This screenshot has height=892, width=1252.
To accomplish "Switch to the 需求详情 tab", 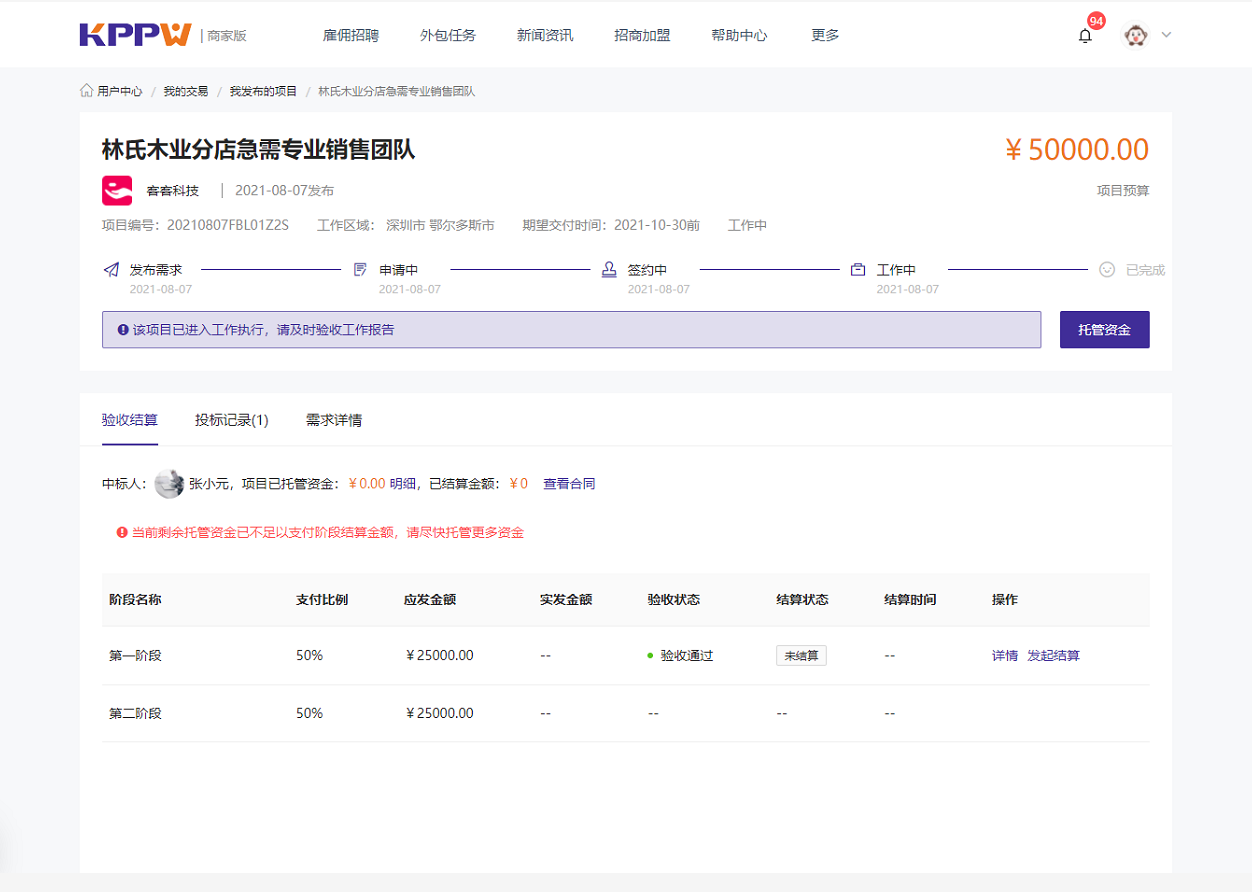I will point(334,420).
